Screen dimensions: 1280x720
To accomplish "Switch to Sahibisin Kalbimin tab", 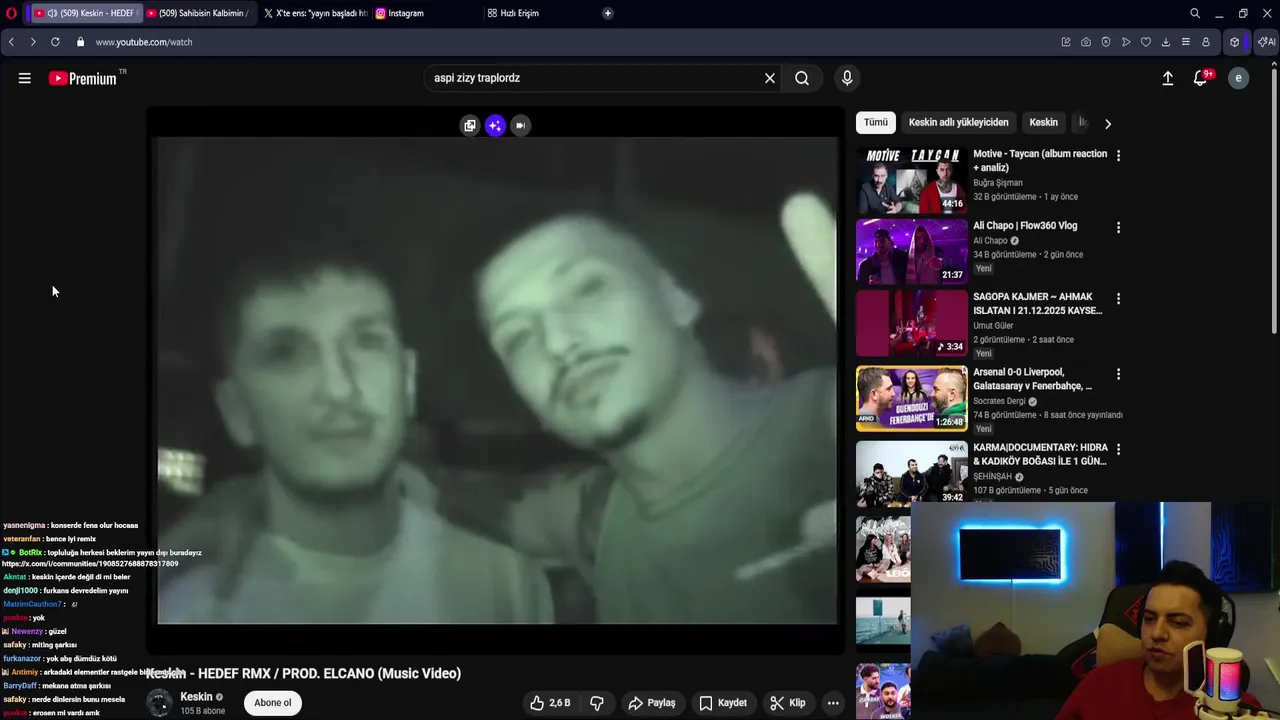I will pos(197,13).
